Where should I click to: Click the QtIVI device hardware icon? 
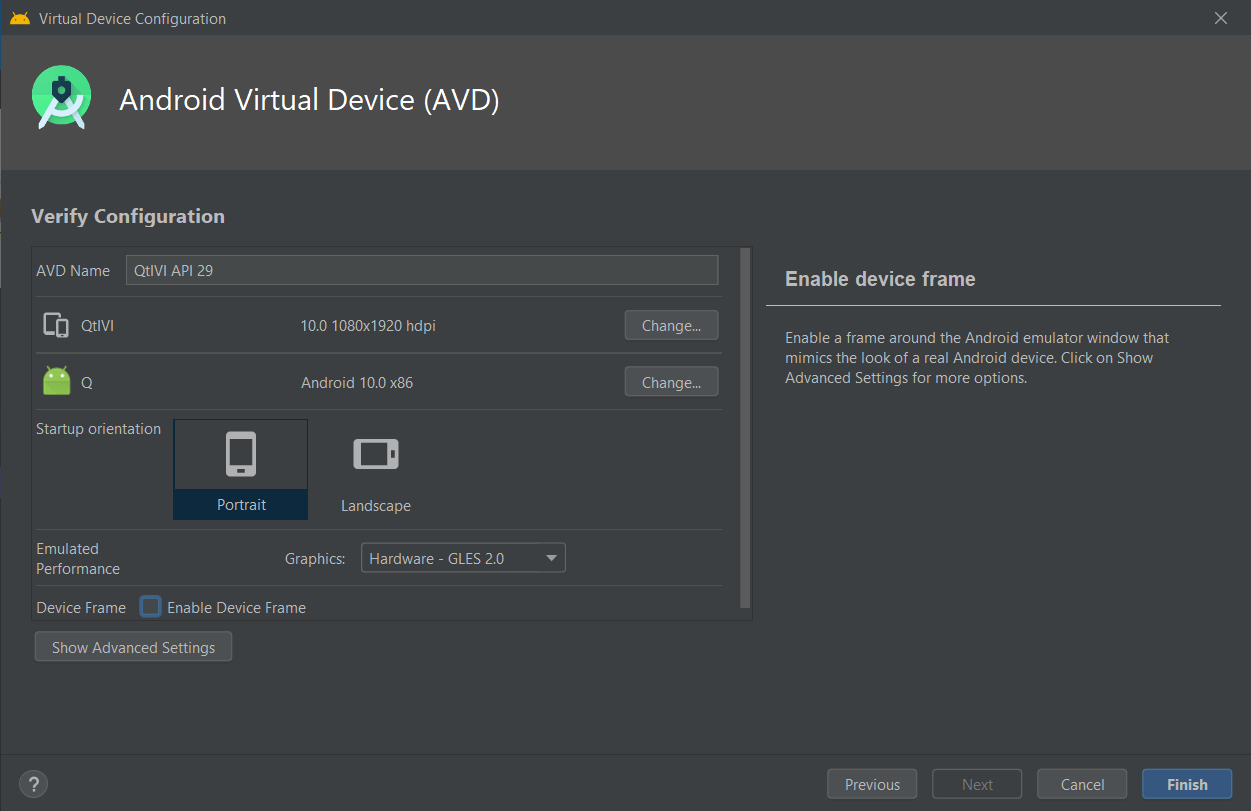(56, 325)
